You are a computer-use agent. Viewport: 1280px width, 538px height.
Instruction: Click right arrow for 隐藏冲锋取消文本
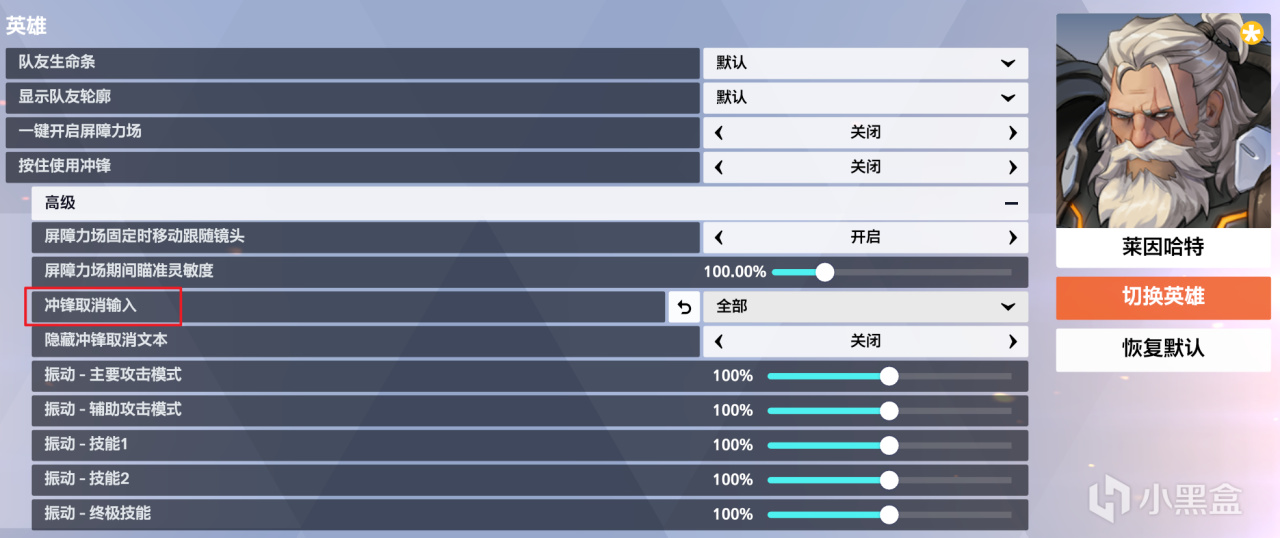point(1012,341)
